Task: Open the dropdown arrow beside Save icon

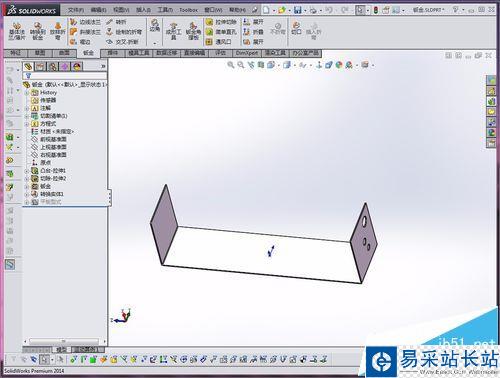Action: click(x=305, y=11)
